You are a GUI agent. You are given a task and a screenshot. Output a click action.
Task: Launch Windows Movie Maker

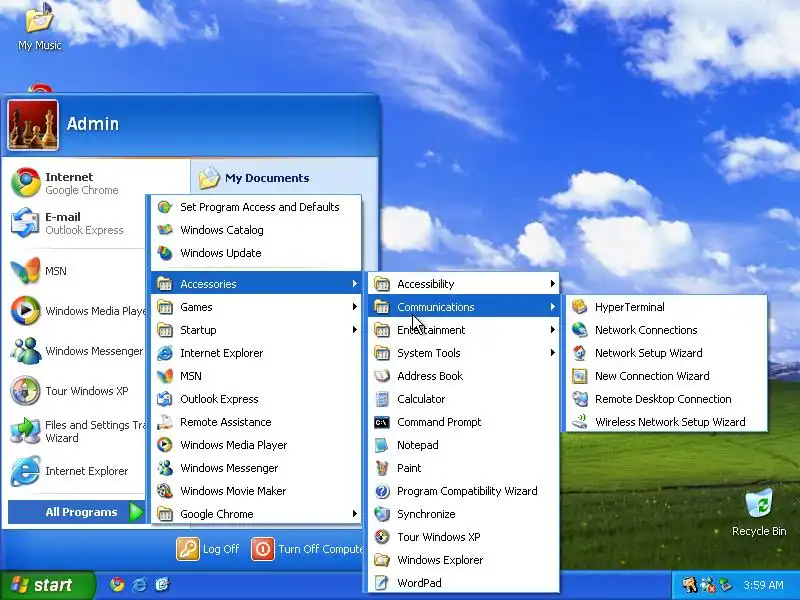[x=256, y=490]
